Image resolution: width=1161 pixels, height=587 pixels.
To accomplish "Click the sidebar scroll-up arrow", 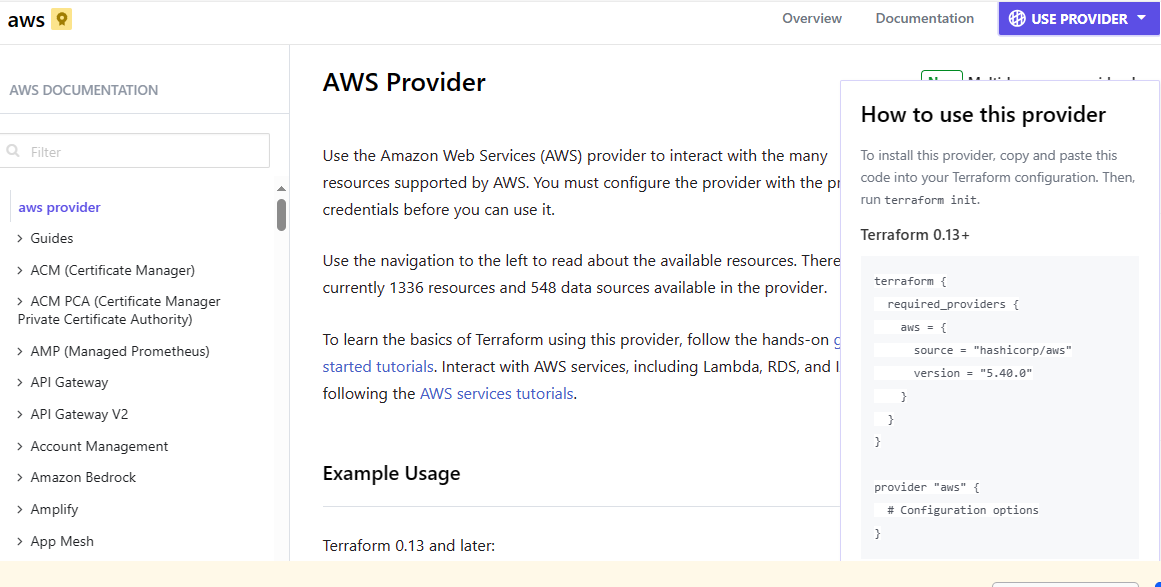I will (x=281, y=189).
